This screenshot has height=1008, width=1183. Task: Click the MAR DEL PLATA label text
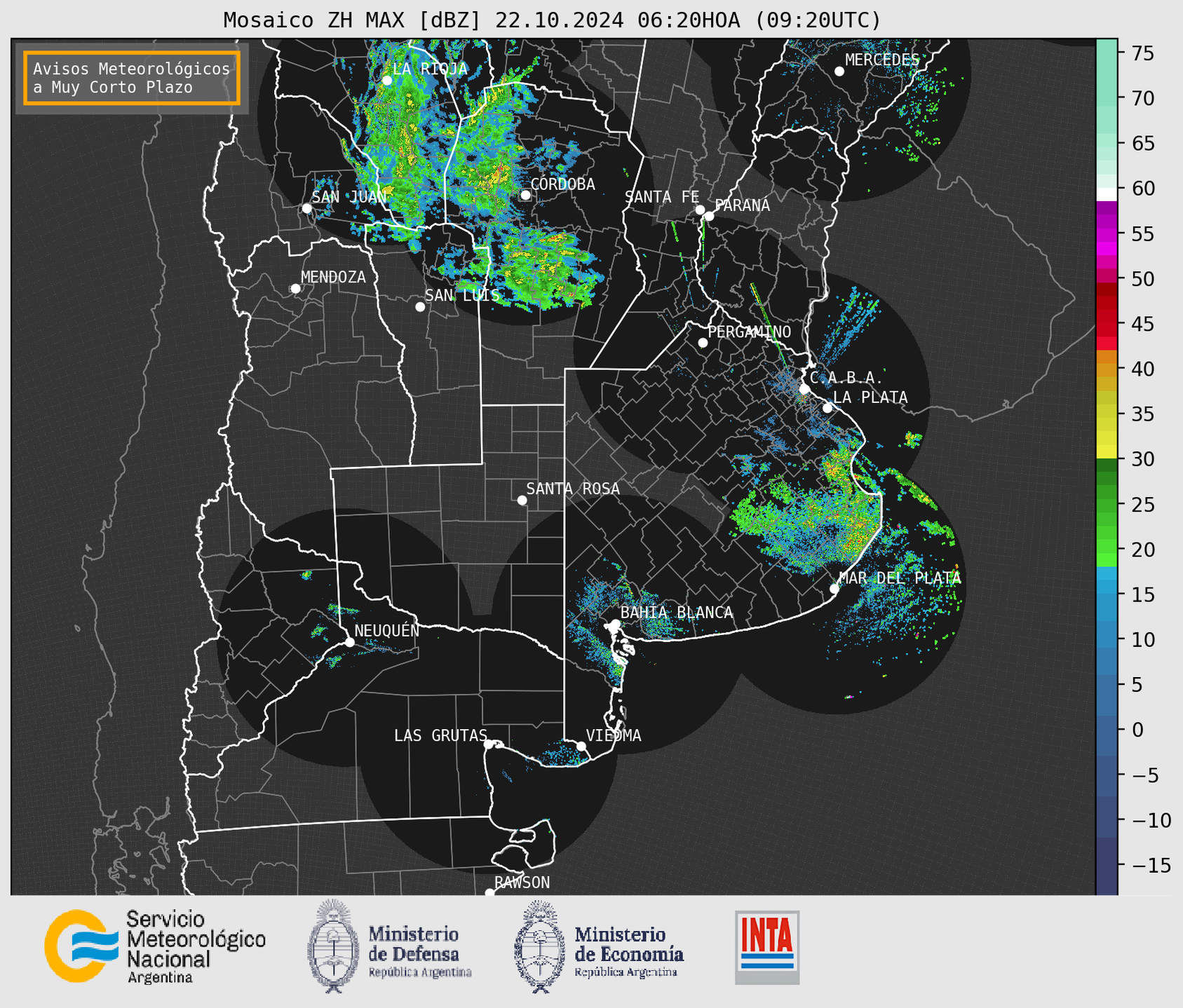coord(900,578)
